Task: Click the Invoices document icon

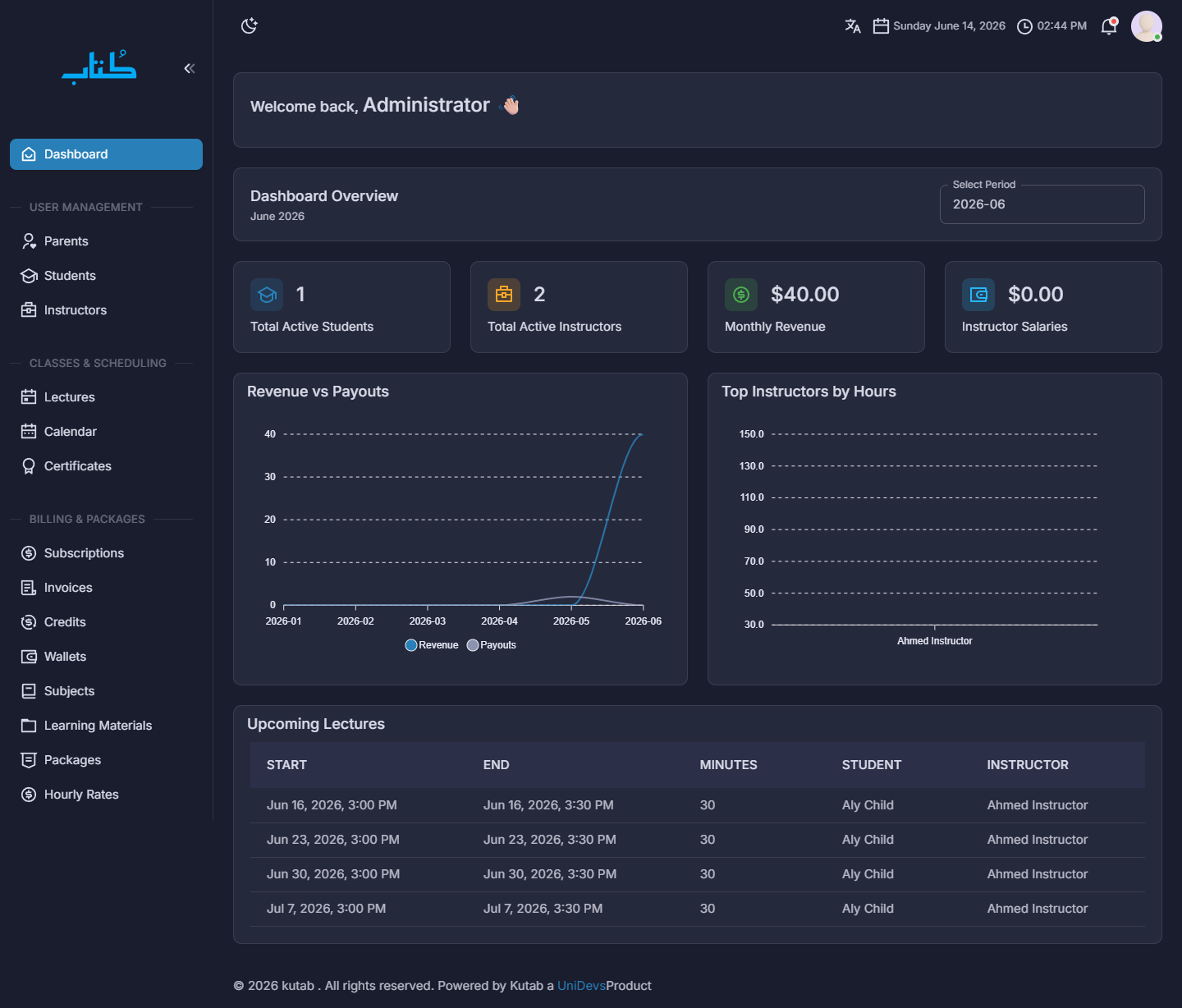Action: pos(29,588)
